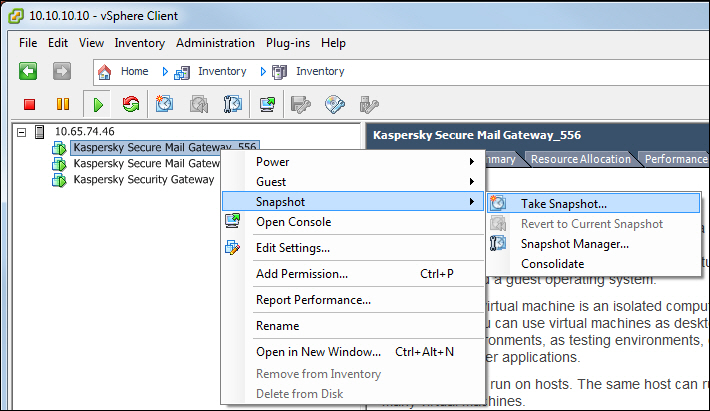710x411 pixels.
Task: Click the Home icon in navigation bar
Action: [x=107, y=72]
